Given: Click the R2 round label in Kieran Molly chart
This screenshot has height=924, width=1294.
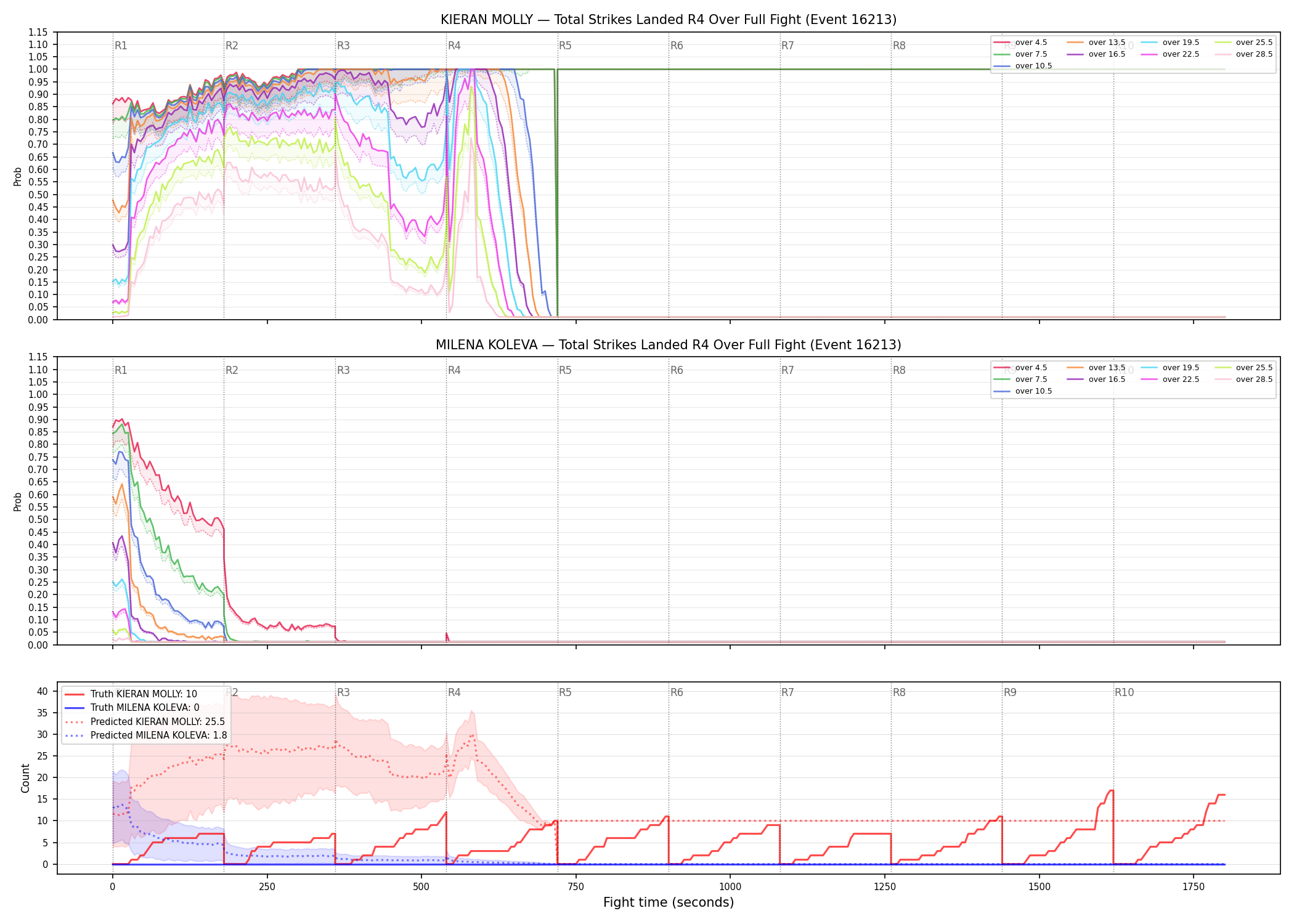Looking at the screenshot, I should [232, 46].
